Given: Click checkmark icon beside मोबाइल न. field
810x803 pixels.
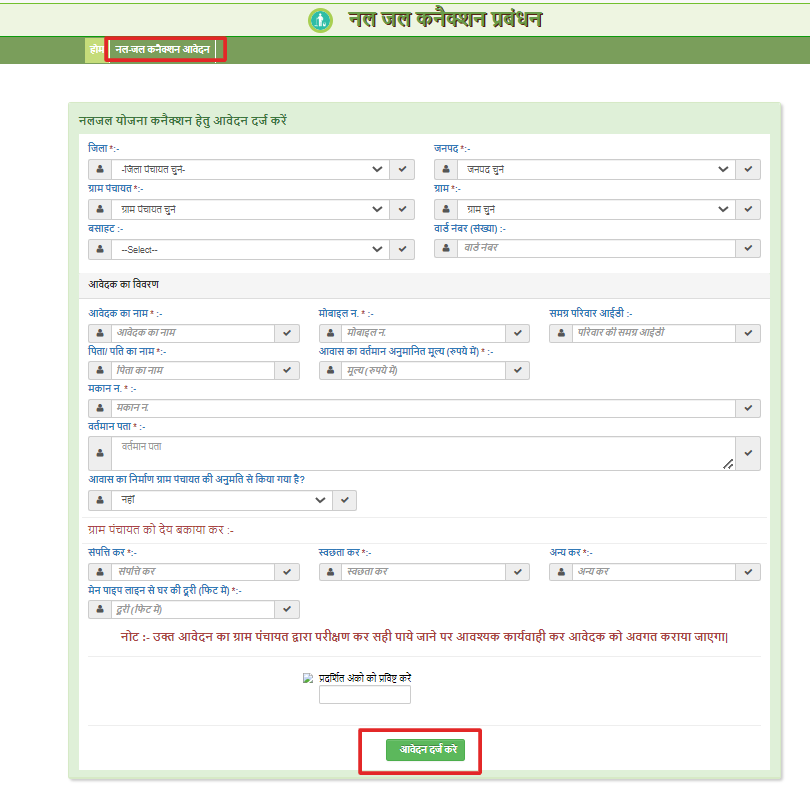Looking at the screenshot, I should click(518, 333).
